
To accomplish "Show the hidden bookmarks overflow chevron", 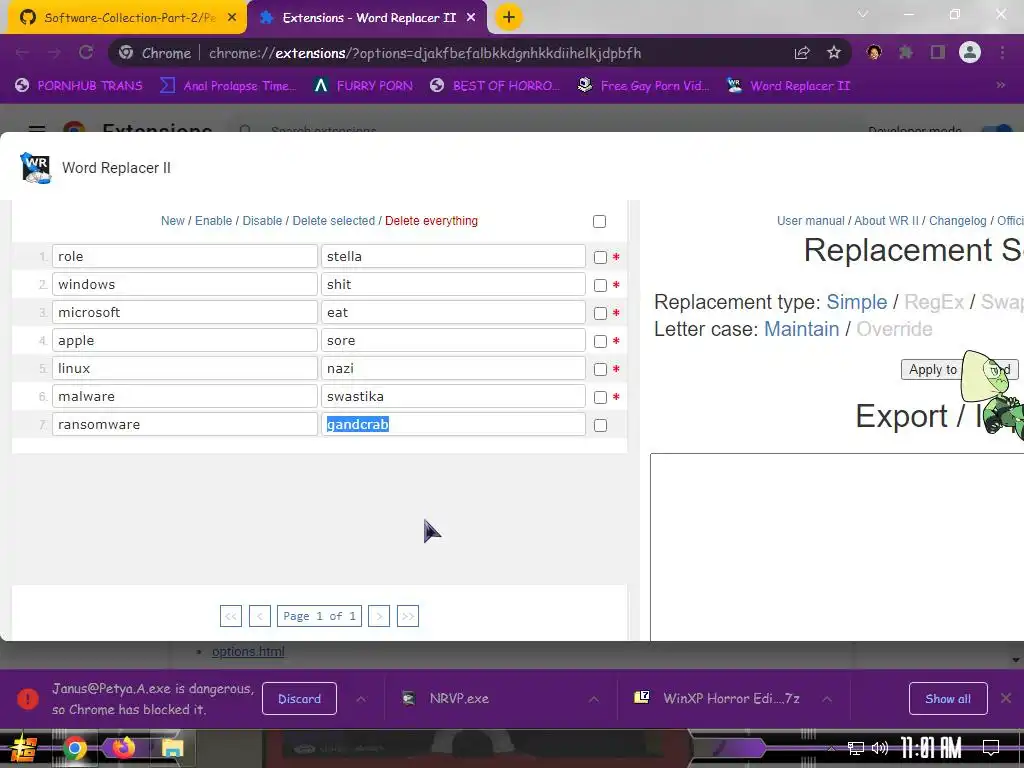I will click(1000, 86).
